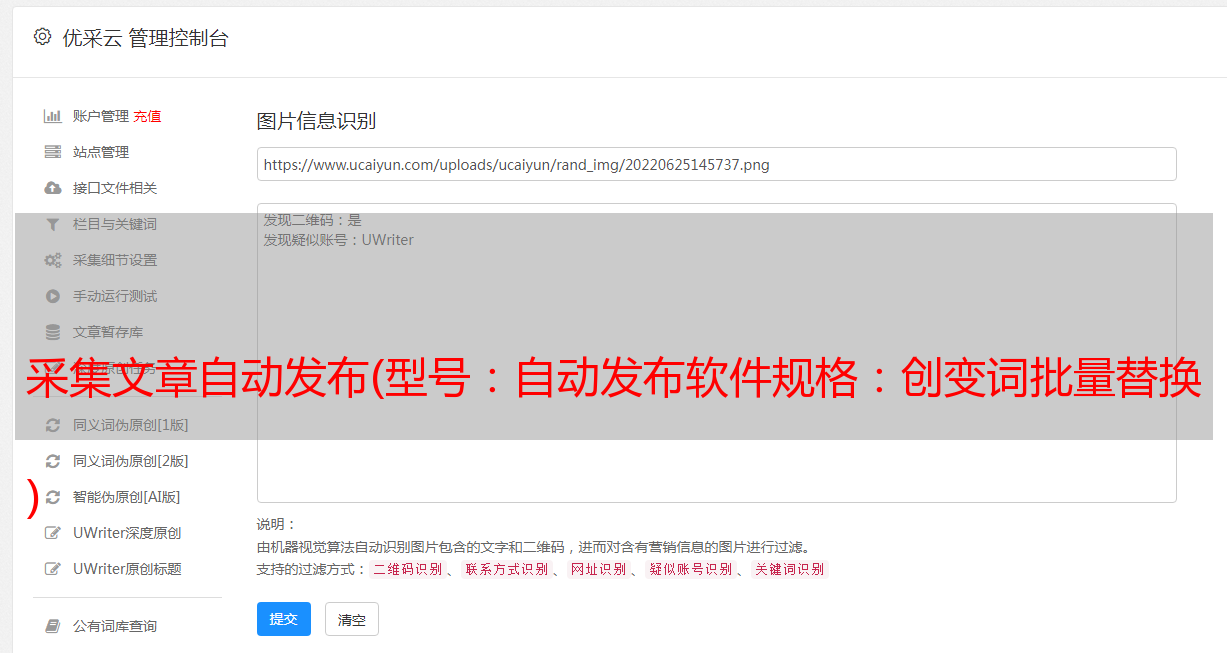Click the filter icon for 栏目与关键词

53,224
